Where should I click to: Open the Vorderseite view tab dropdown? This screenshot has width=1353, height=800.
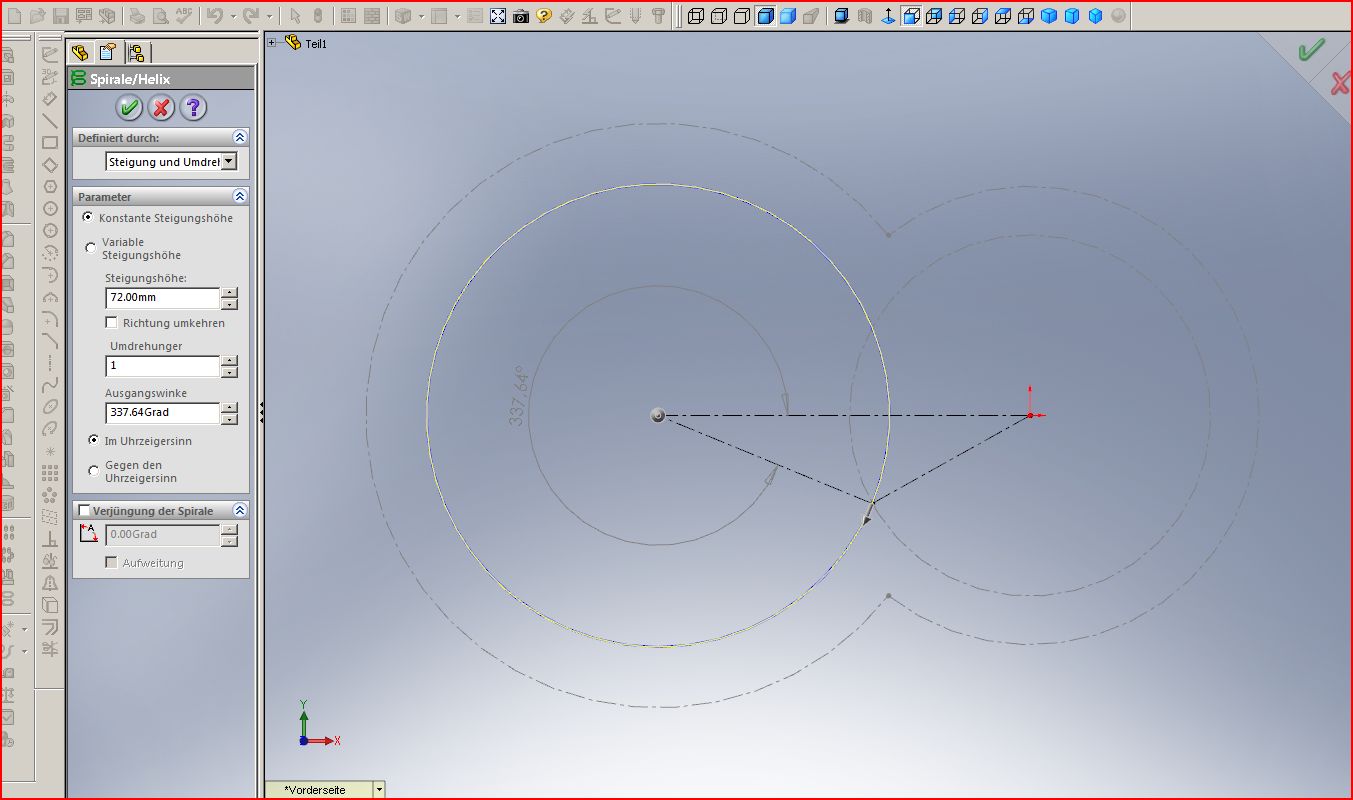click(x=379, y=790)
